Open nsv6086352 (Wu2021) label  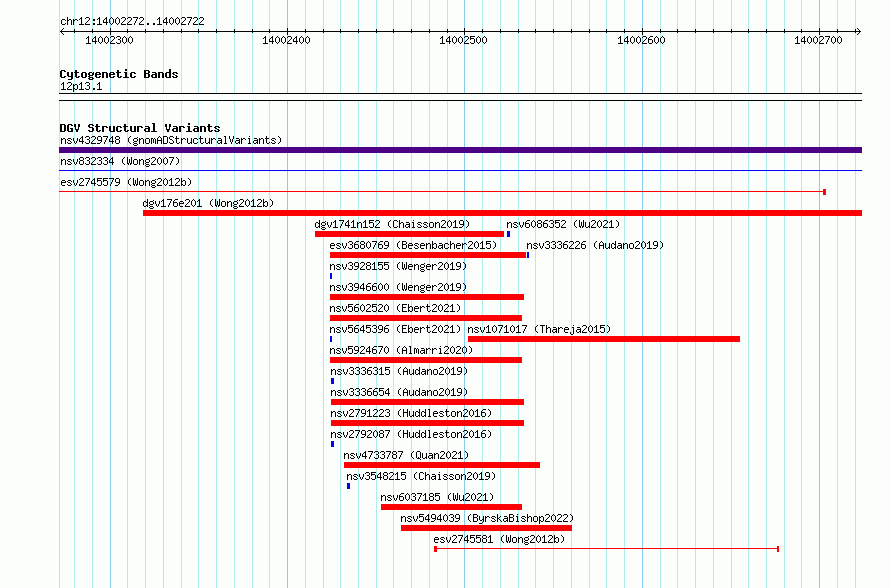563,224
